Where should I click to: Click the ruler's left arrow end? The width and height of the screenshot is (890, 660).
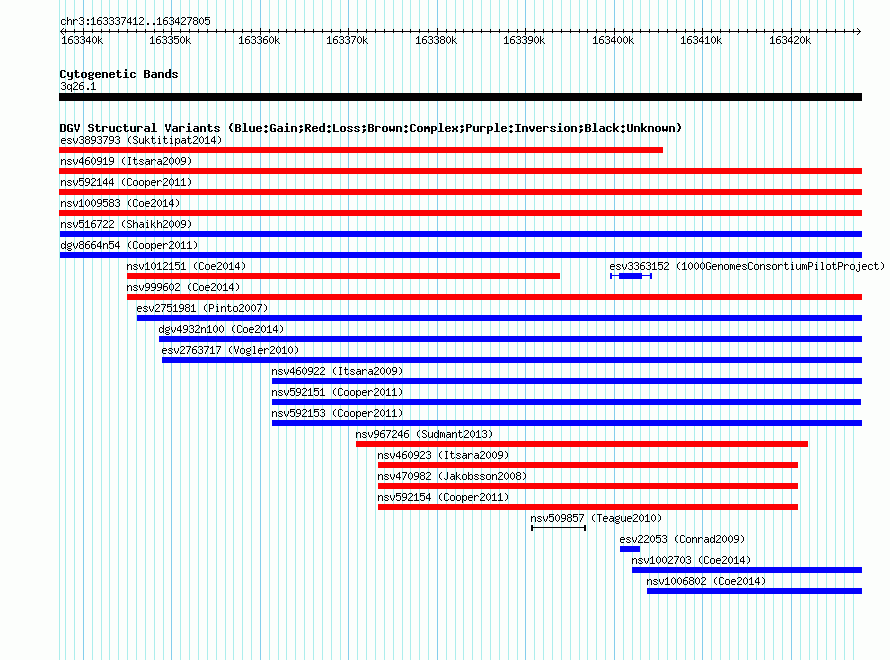(62, 31)
